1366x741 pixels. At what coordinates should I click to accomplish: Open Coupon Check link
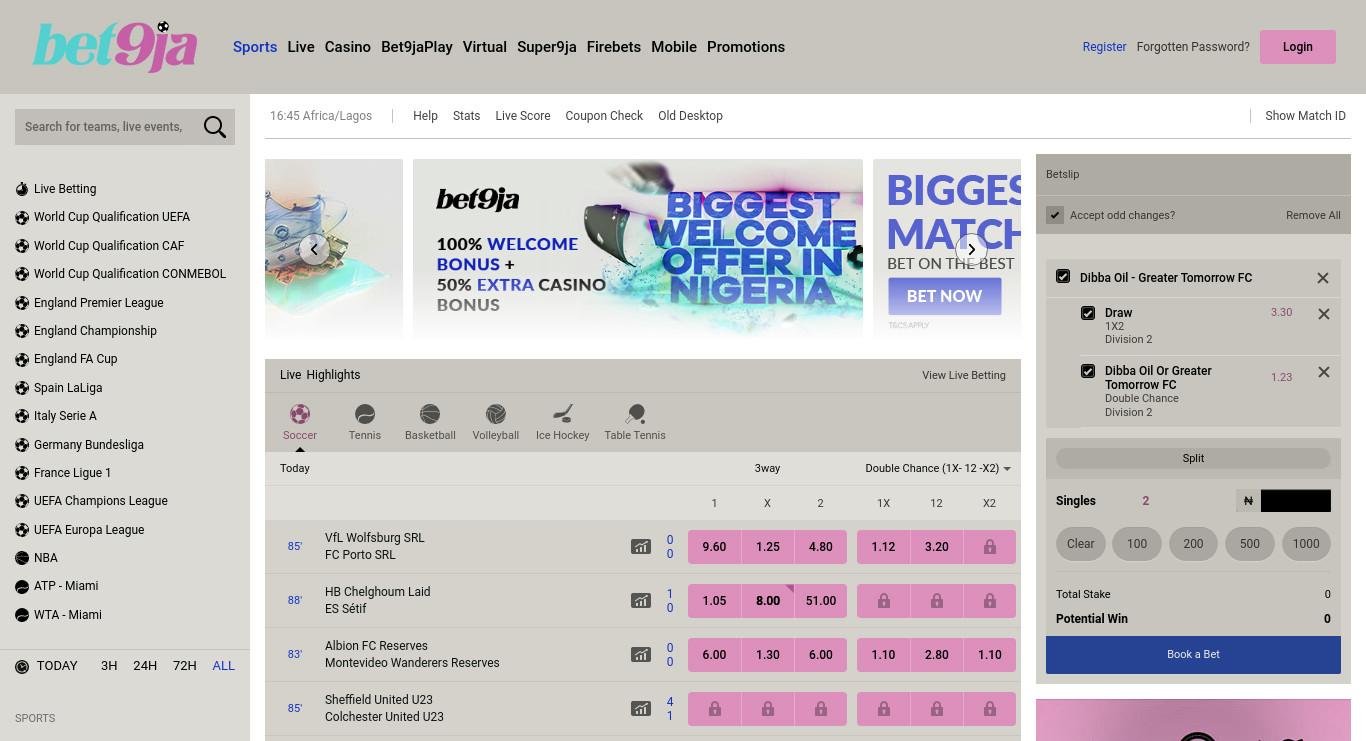click(x=604, y=116)
